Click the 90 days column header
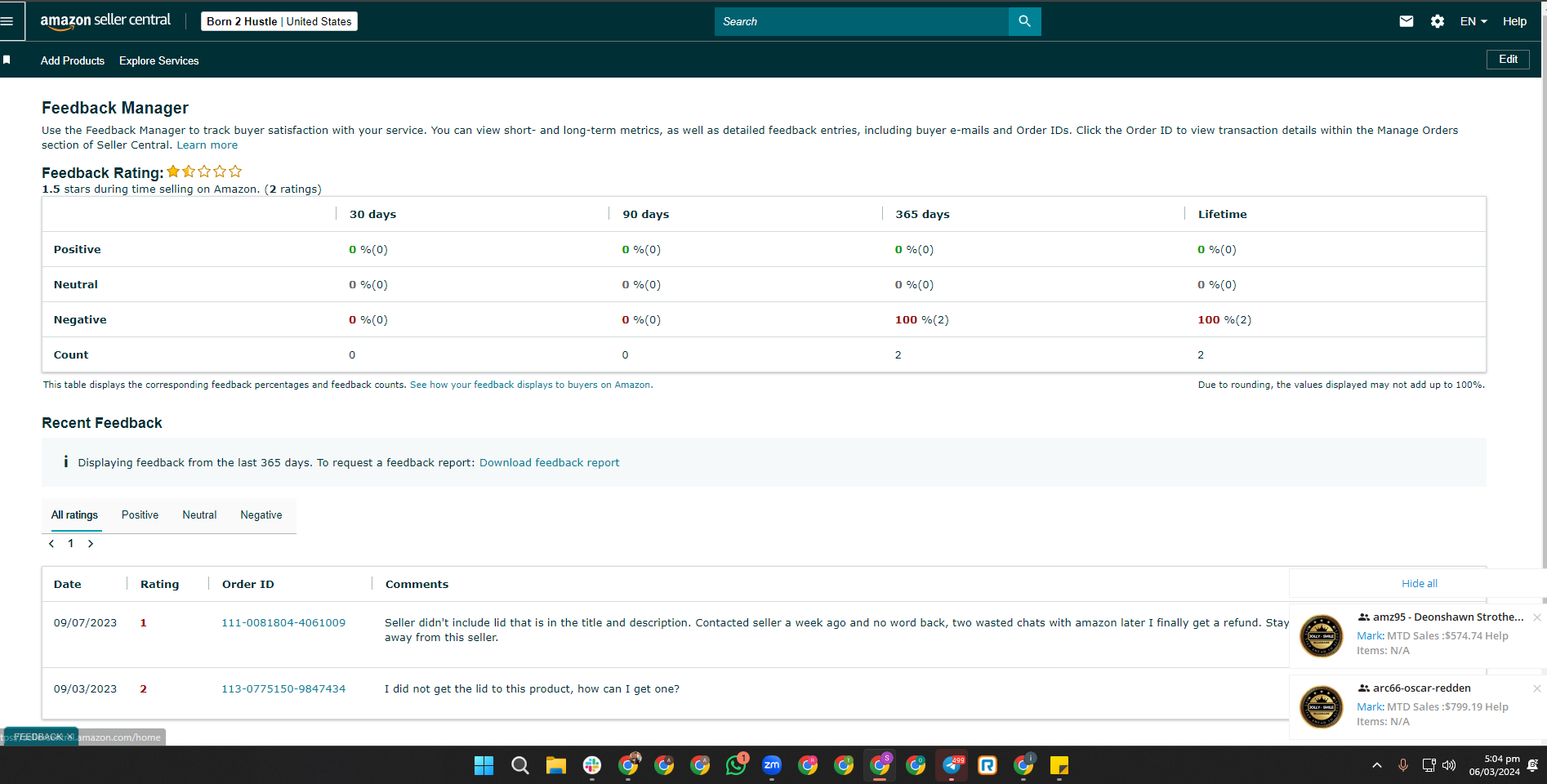 tap(645, 214)
